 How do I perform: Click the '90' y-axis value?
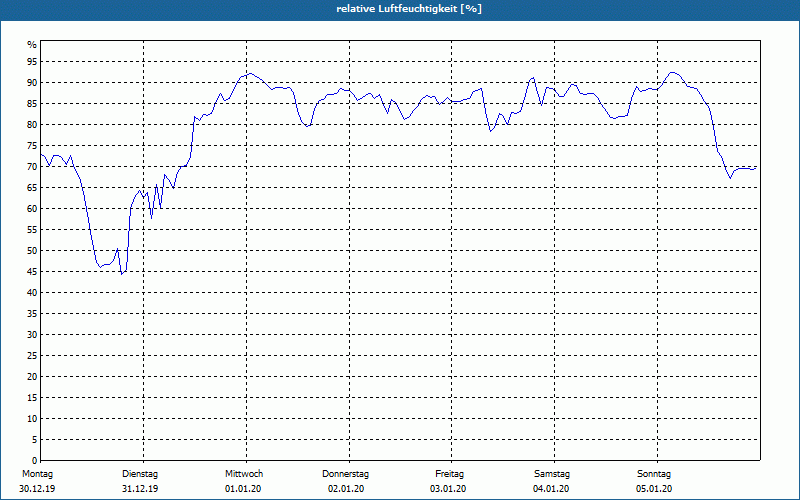pyautogui.click(x=32, y=83)
